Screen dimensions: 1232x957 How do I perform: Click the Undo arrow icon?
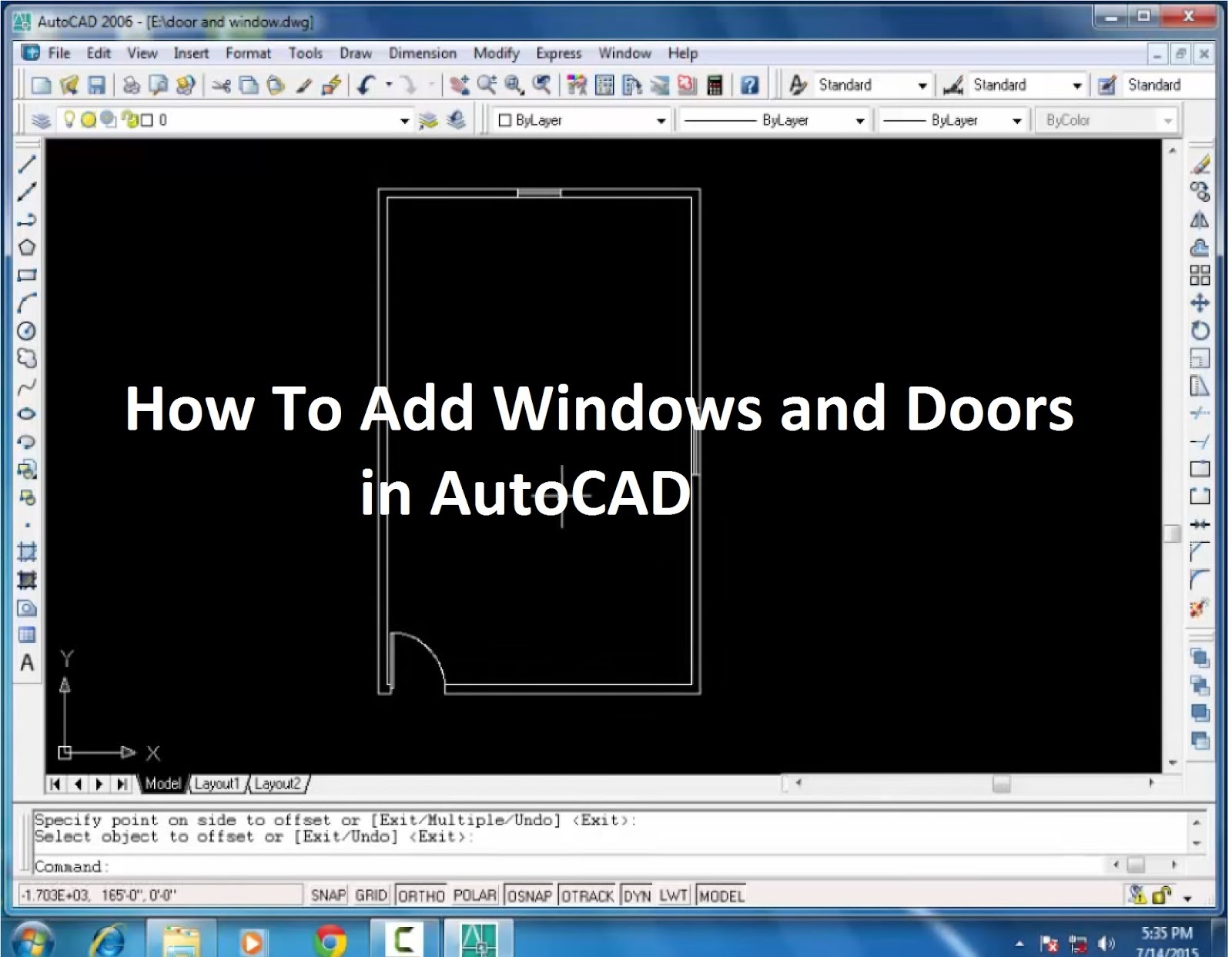pyautogui.click(x=367, y=85)
